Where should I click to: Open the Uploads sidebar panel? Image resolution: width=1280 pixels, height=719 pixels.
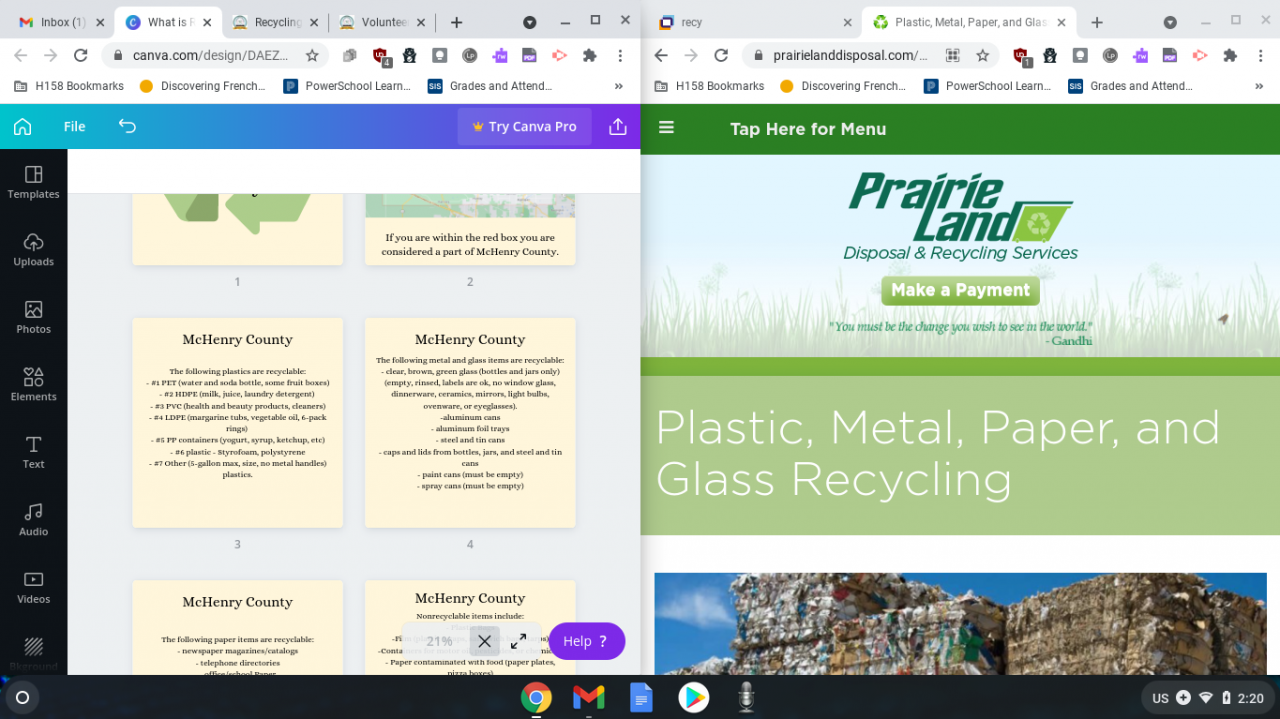click(x=33, y=250)
